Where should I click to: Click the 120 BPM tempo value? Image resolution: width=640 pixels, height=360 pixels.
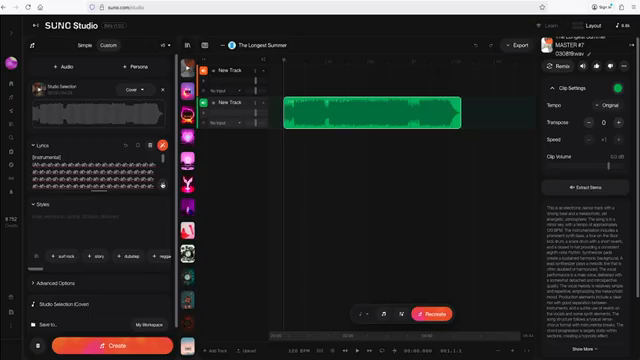click(x=299, y=351)
